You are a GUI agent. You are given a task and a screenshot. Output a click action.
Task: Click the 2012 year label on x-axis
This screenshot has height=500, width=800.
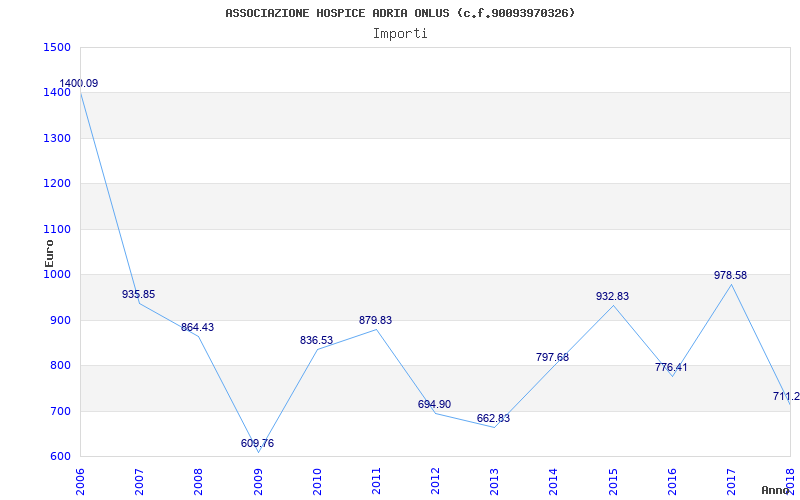pos(435,482)
